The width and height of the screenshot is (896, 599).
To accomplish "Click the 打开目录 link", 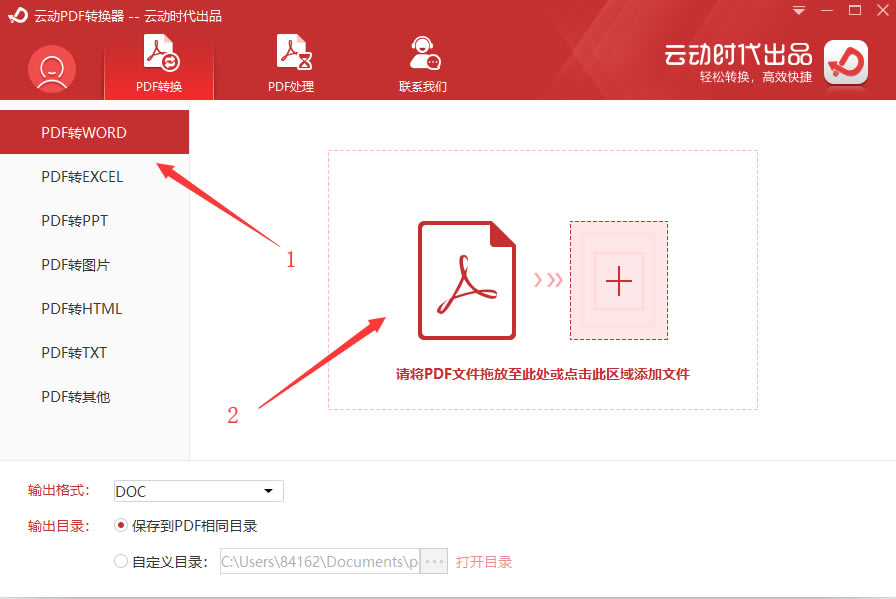I will [x=484, y=561].
